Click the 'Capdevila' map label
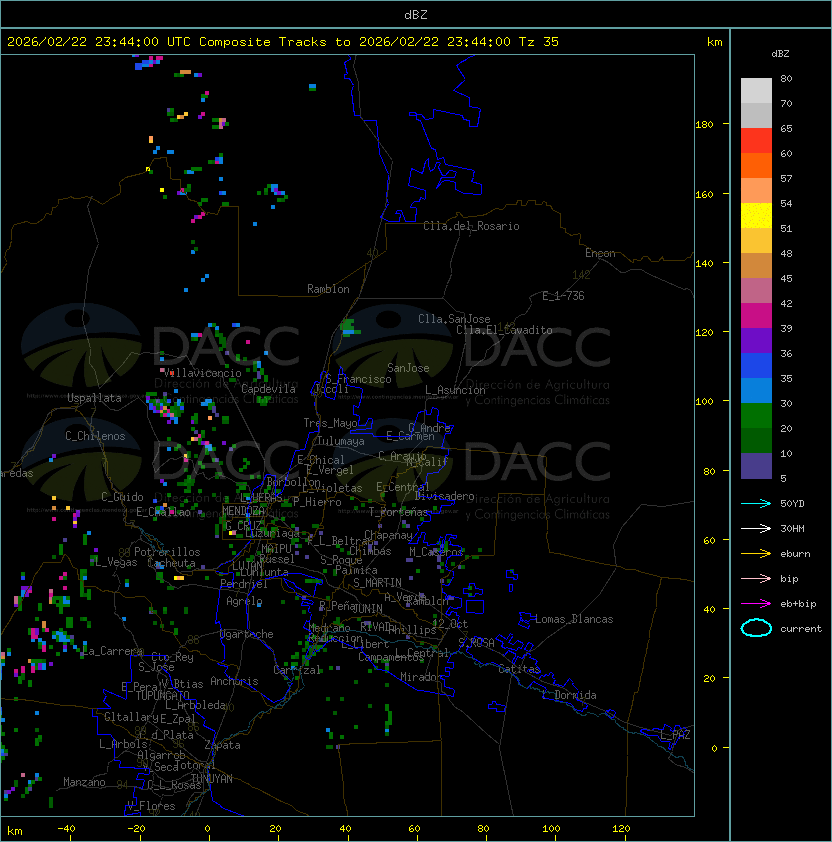Screen dimensions: 832x842 pyautogui.click(x=269, y=389)
